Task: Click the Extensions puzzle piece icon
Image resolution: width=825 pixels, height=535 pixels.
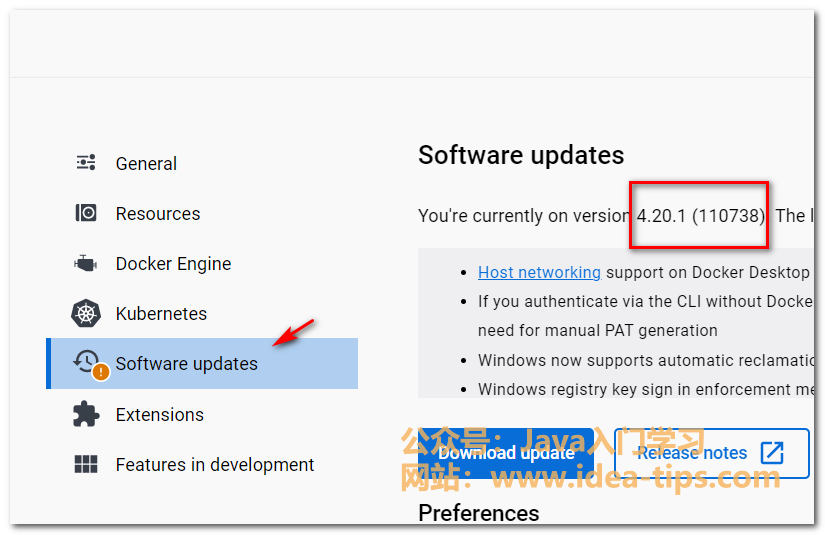Action: (86, 414)
